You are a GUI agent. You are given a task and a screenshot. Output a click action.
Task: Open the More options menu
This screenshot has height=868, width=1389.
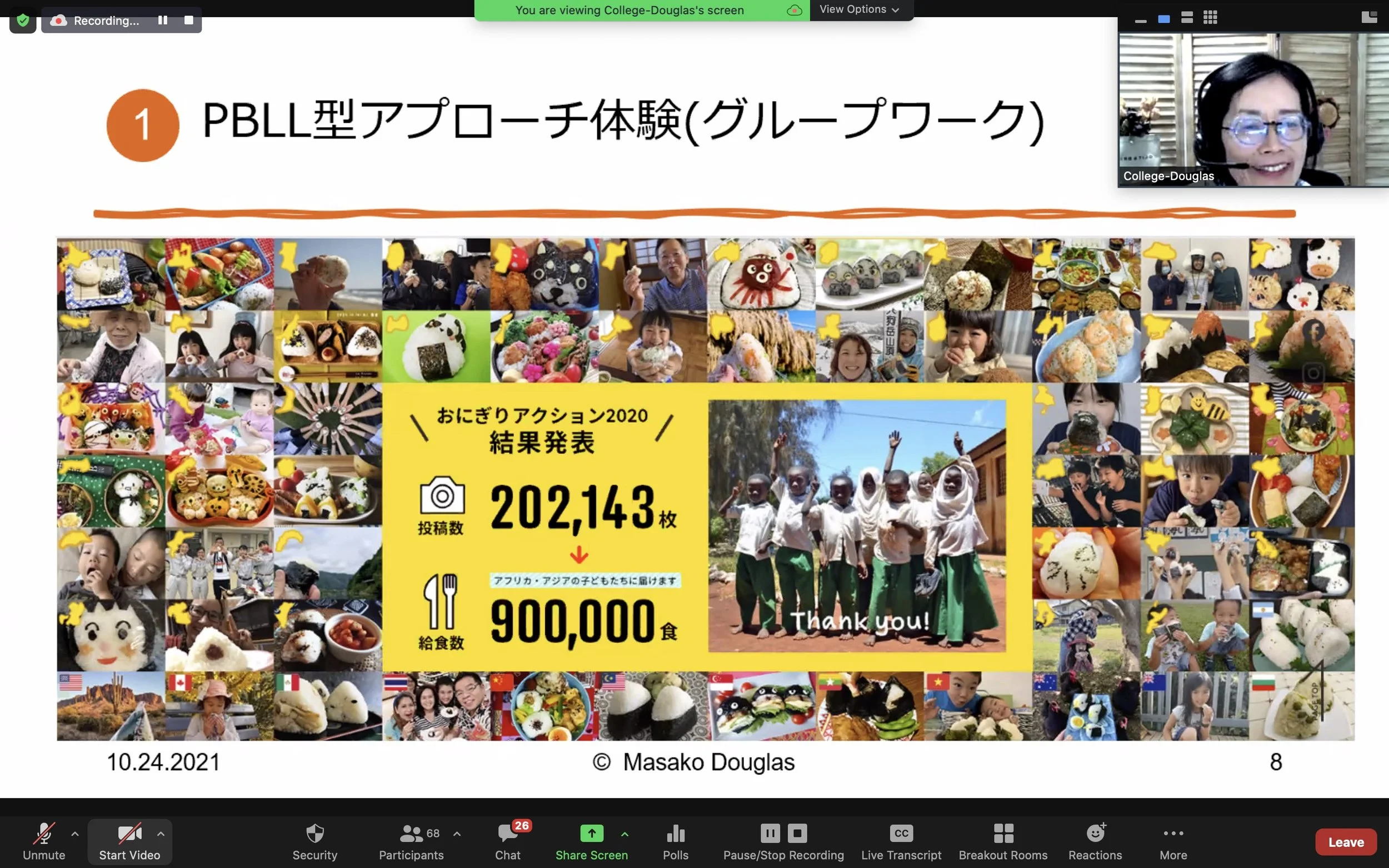1172,841
